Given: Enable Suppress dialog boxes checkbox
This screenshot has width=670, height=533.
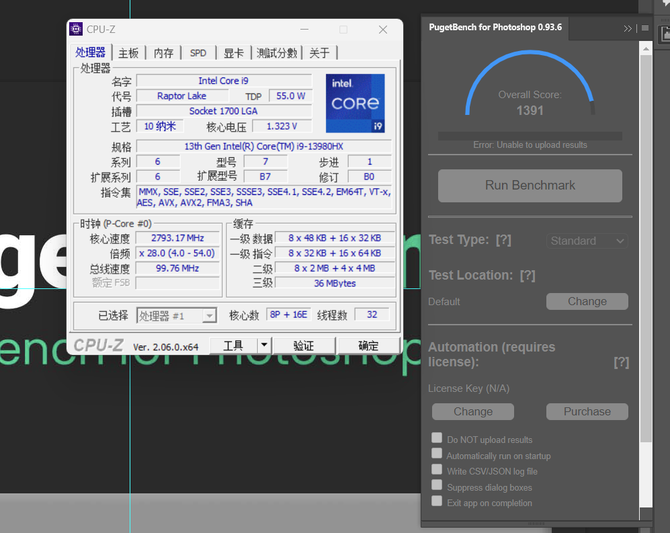Looking at the screenshot, I should (437, 485).
